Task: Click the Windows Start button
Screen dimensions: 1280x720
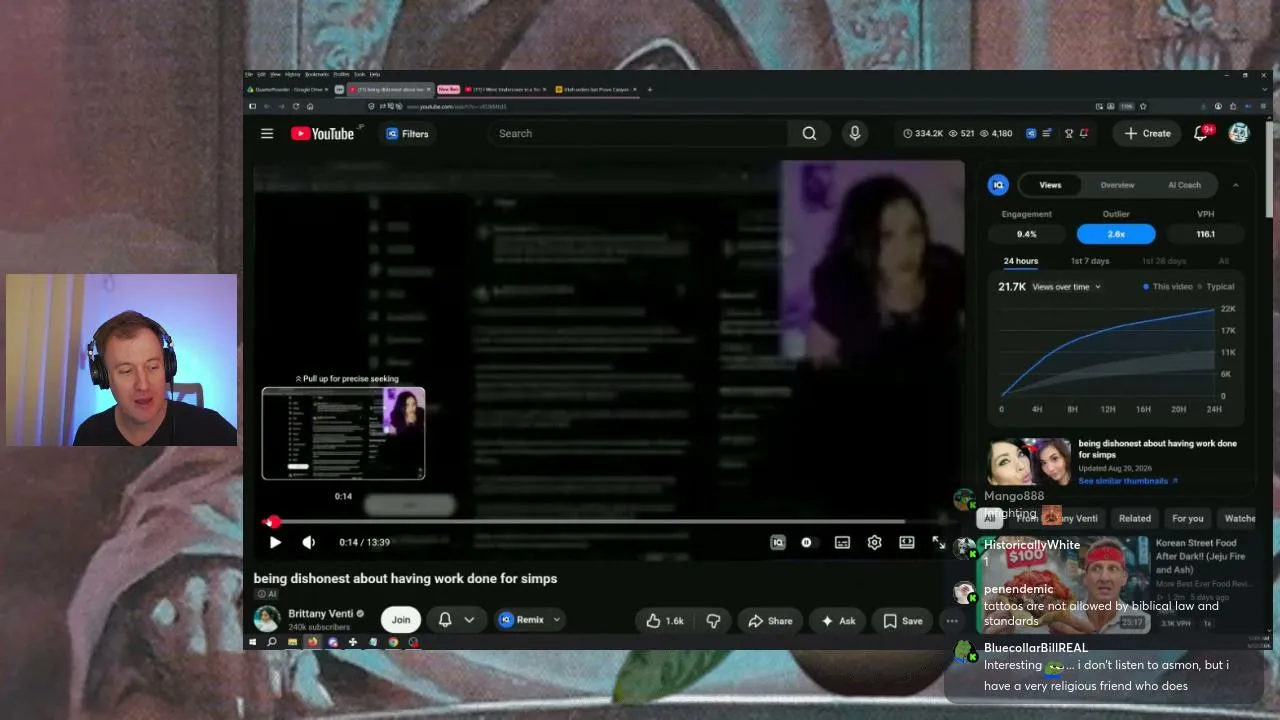Action: (x=252, y=642)
